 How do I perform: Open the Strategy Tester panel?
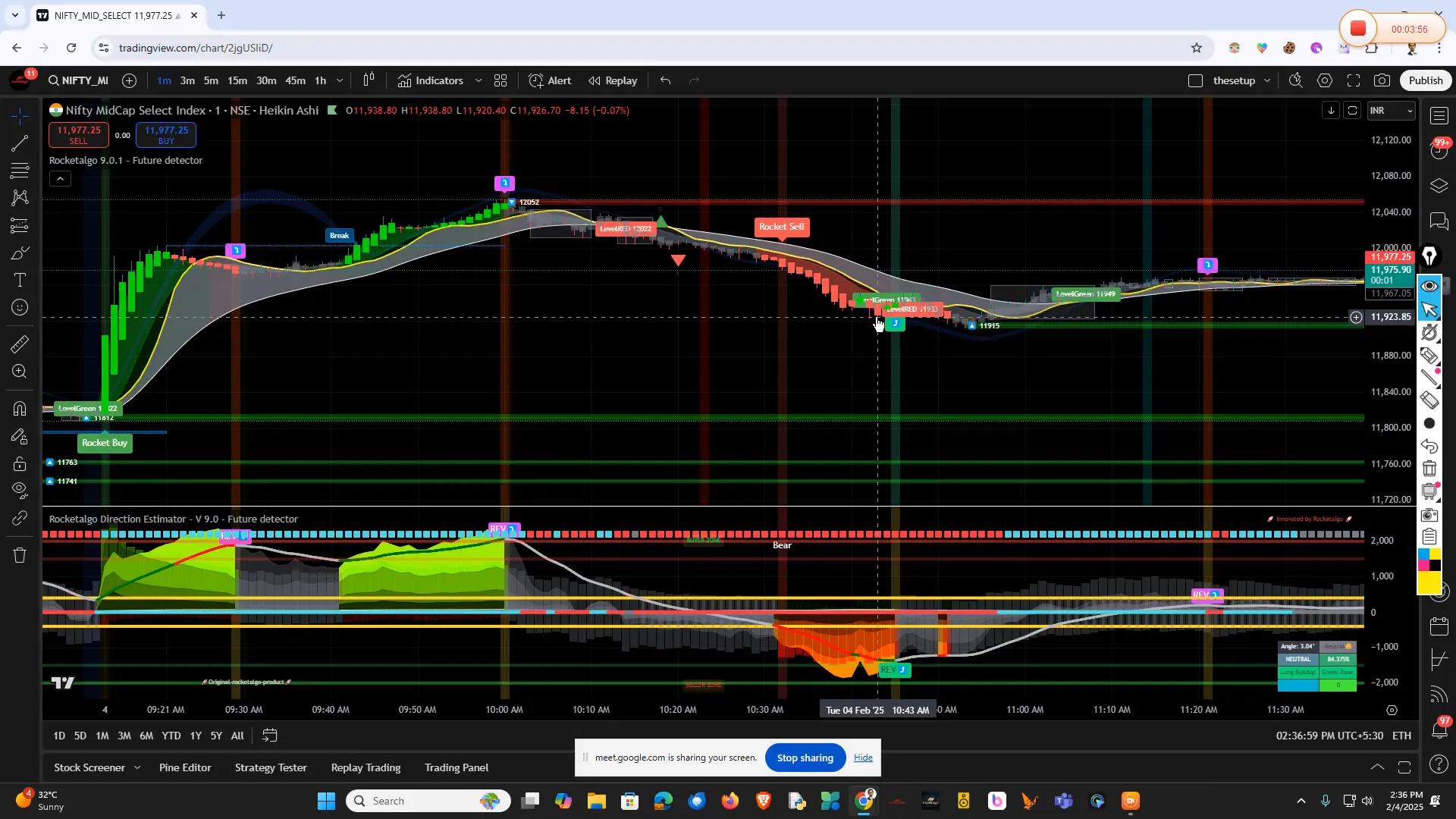click(270, 767)
